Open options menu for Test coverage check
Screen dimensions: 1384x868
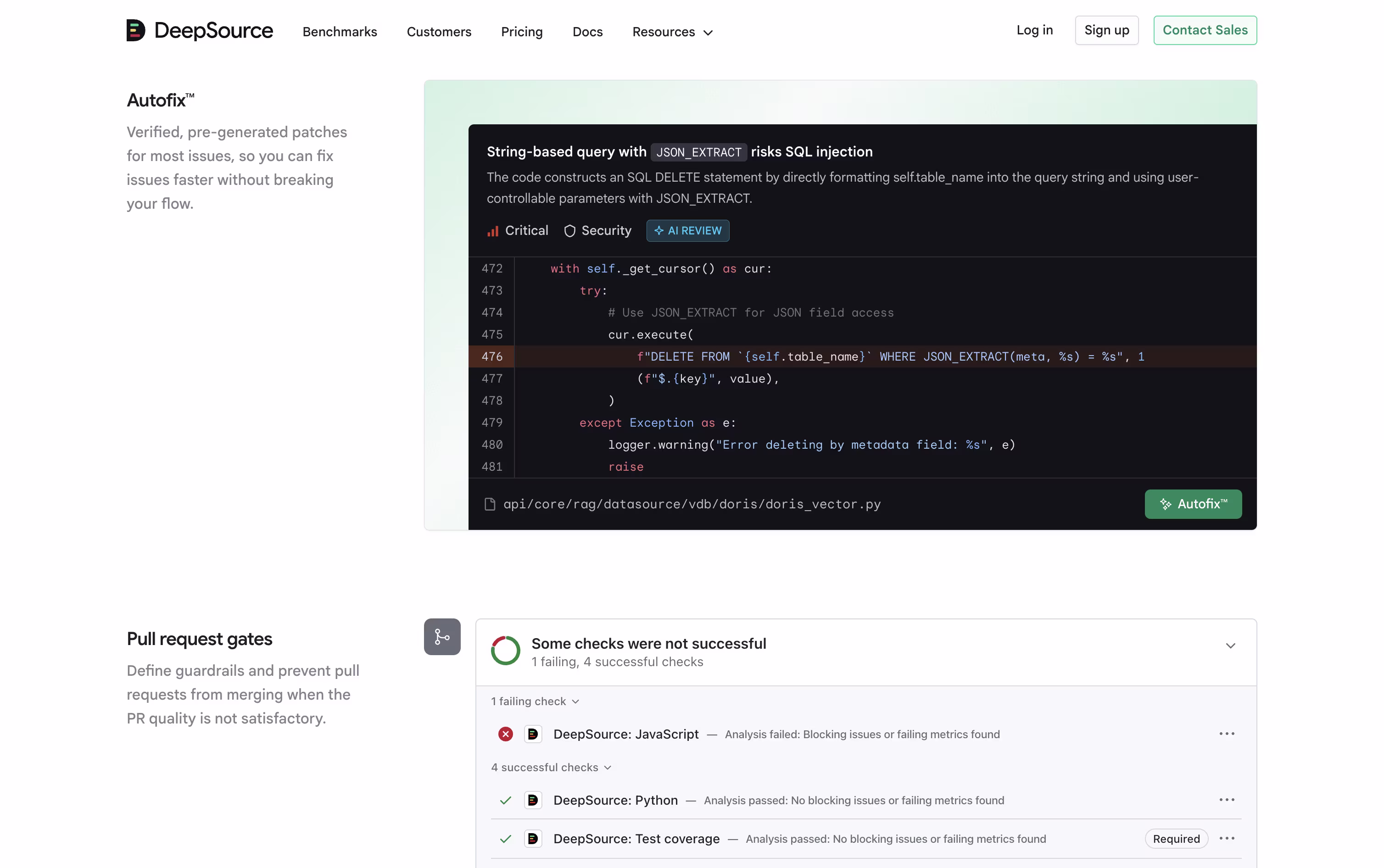(1226, 838)
